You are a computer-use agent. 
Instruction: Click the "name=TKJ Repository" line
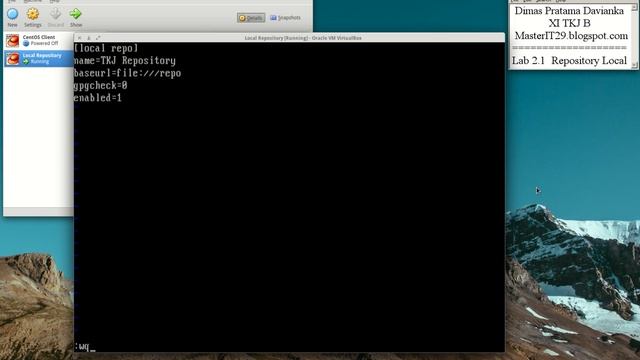[x=125, y=61]
